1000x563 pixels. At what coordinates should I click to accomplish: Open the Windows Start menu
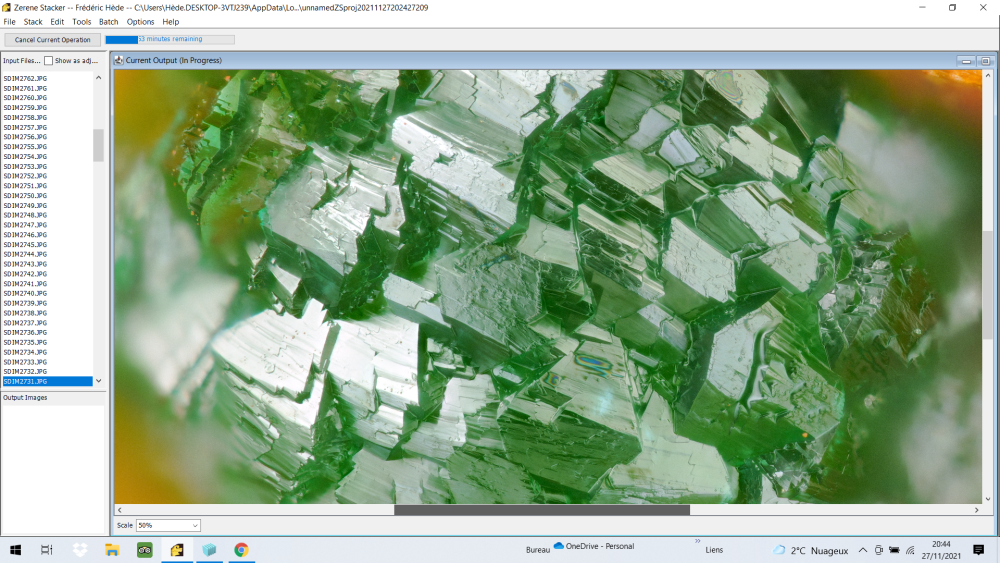[16, 550]
